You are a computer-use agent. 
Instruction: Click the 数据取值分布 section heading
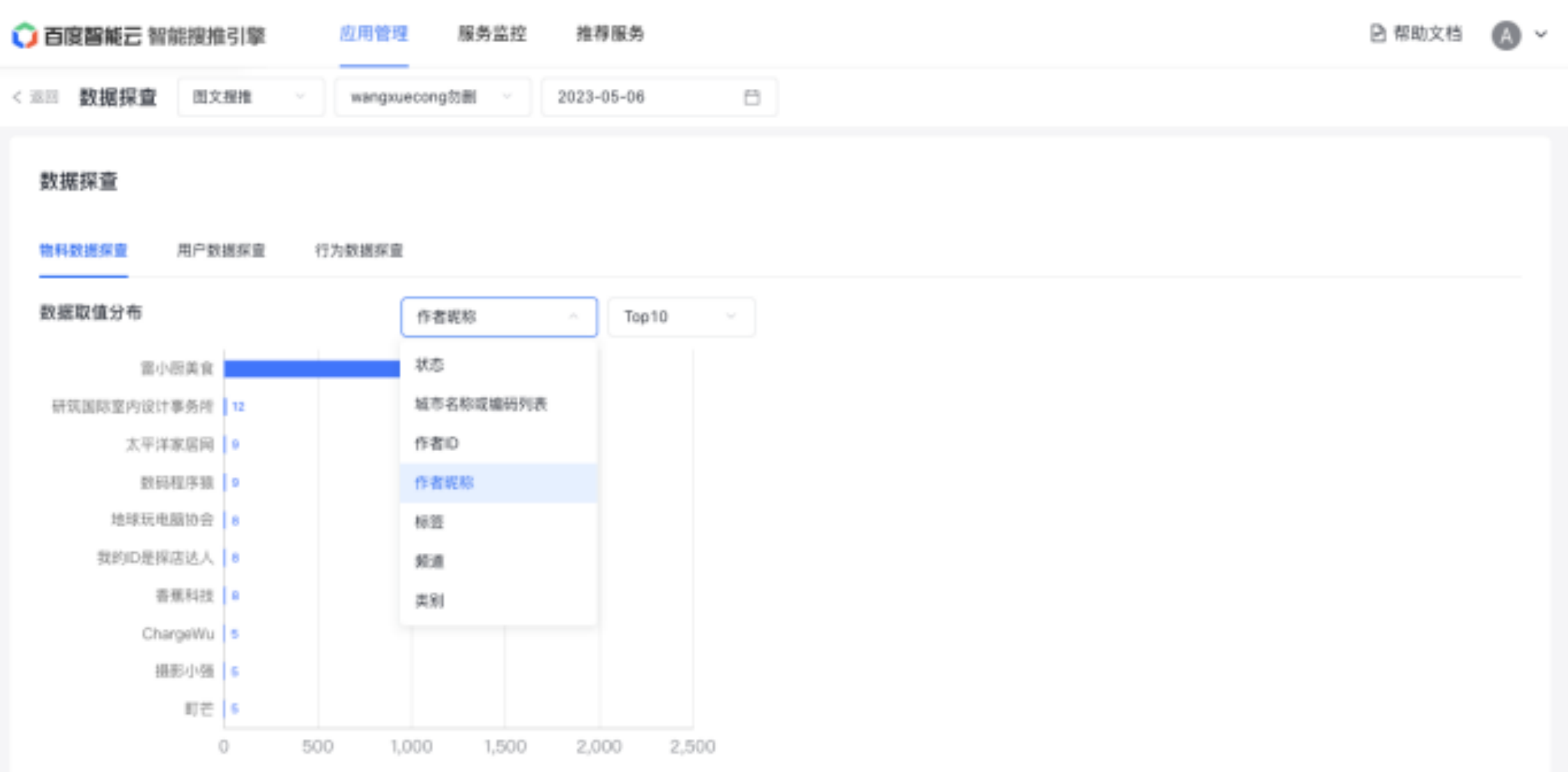[x=91, y=312]
